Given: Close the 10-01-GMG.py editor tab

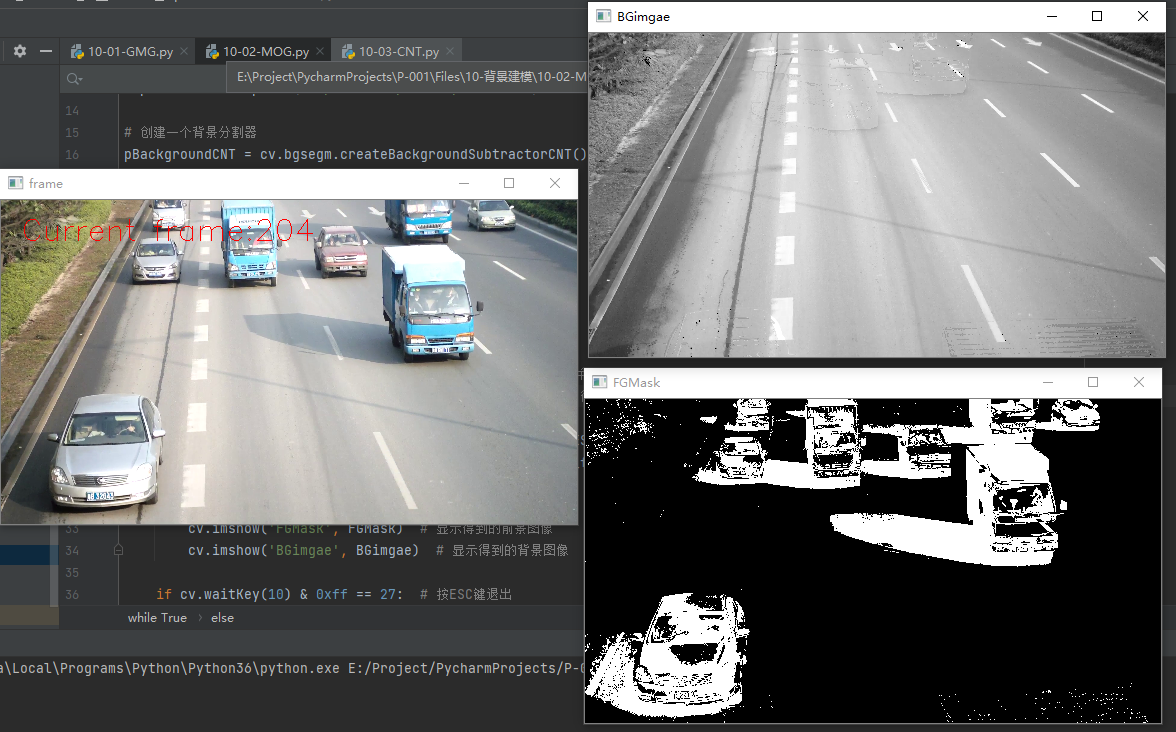Looking at the screenshot, I should (184, 51).
